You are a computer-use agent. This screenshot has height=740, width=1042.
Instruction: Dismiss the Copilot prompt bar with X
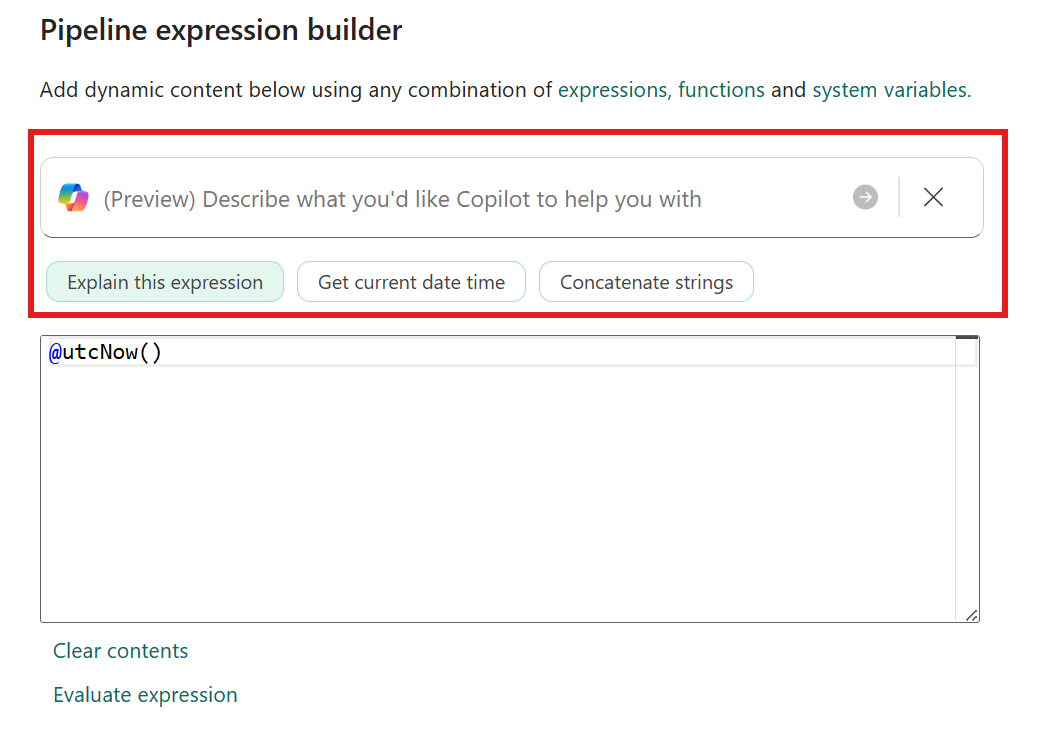pyautogui.click(x=933, y=198)
